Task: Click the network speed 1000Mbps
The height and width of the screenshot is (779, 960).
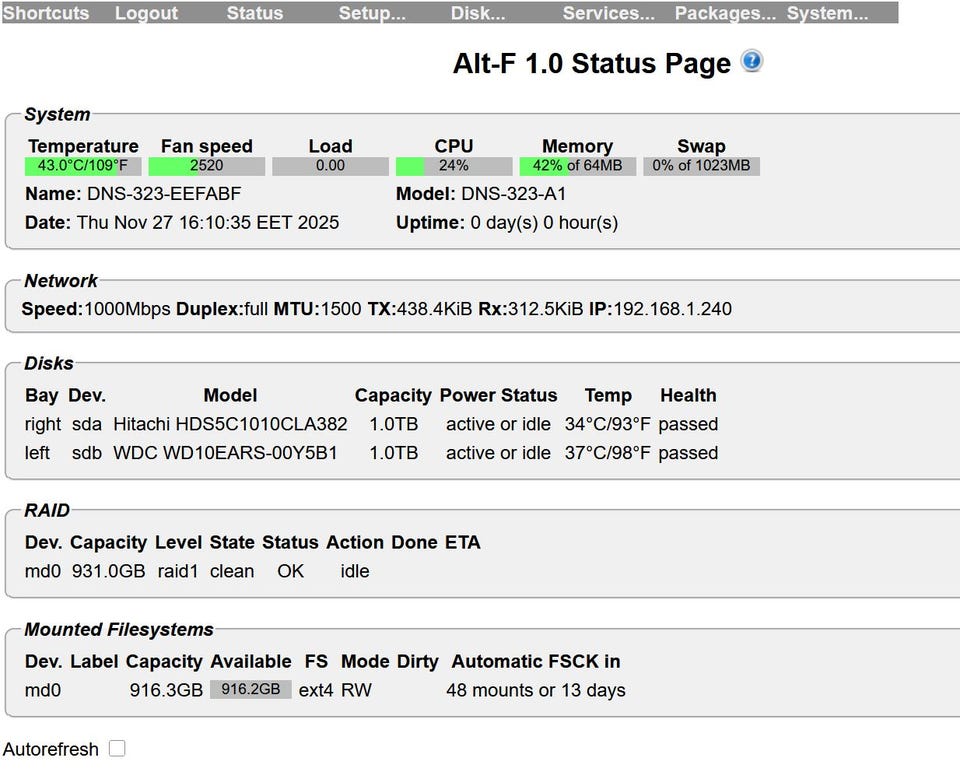Action: click(x=127, y=309)
